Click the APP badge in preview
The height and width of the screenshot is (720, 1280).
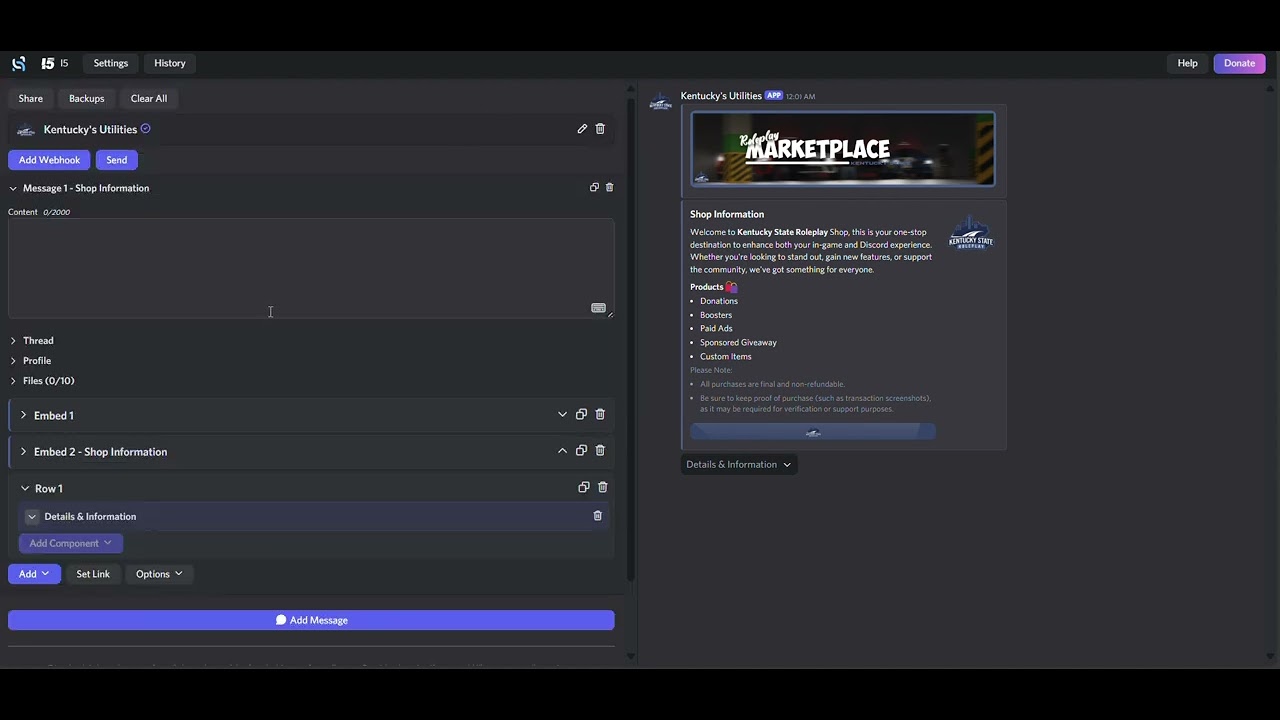click(774, 96)
